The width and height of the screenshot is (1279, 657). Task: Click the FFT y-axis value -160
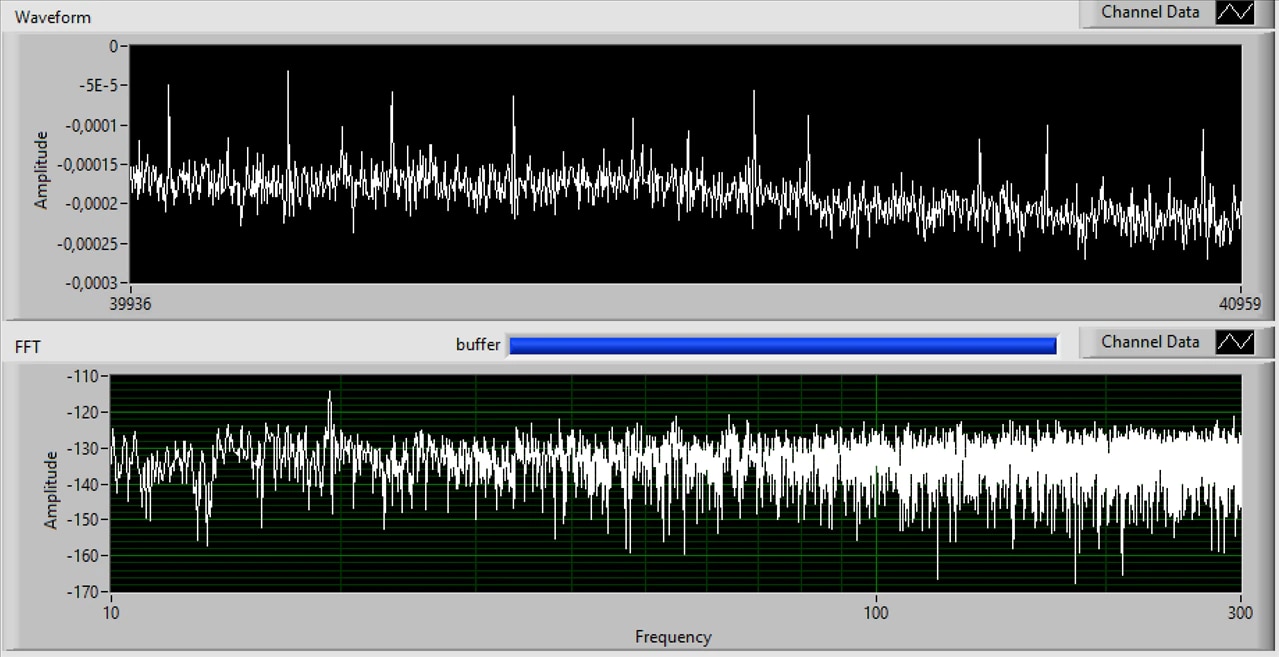pos(85,555)
